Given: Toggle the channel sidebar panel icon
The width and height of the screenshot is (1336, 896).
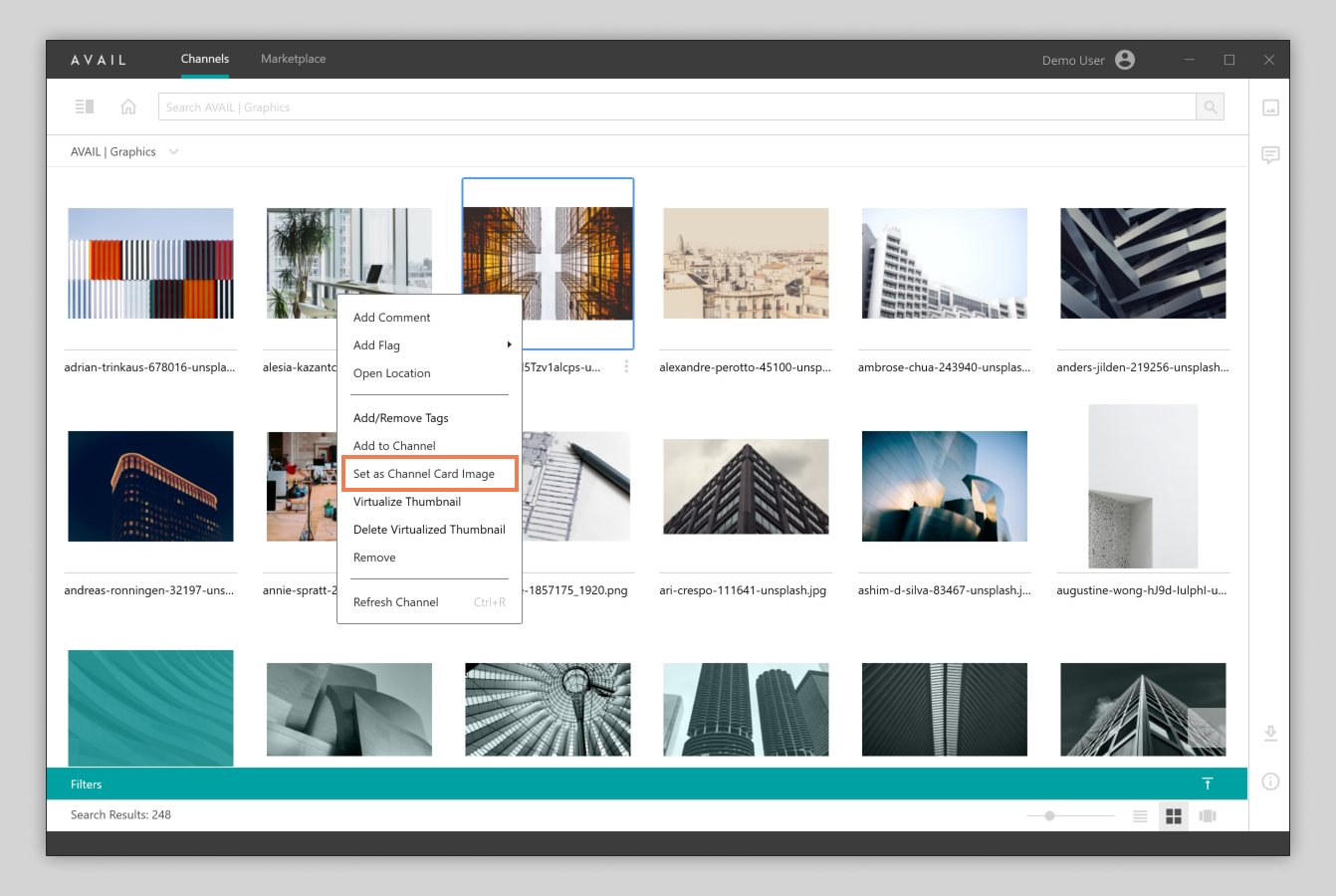Looking at the screenshot, I should pyautogui.click(x=85, y=107).
